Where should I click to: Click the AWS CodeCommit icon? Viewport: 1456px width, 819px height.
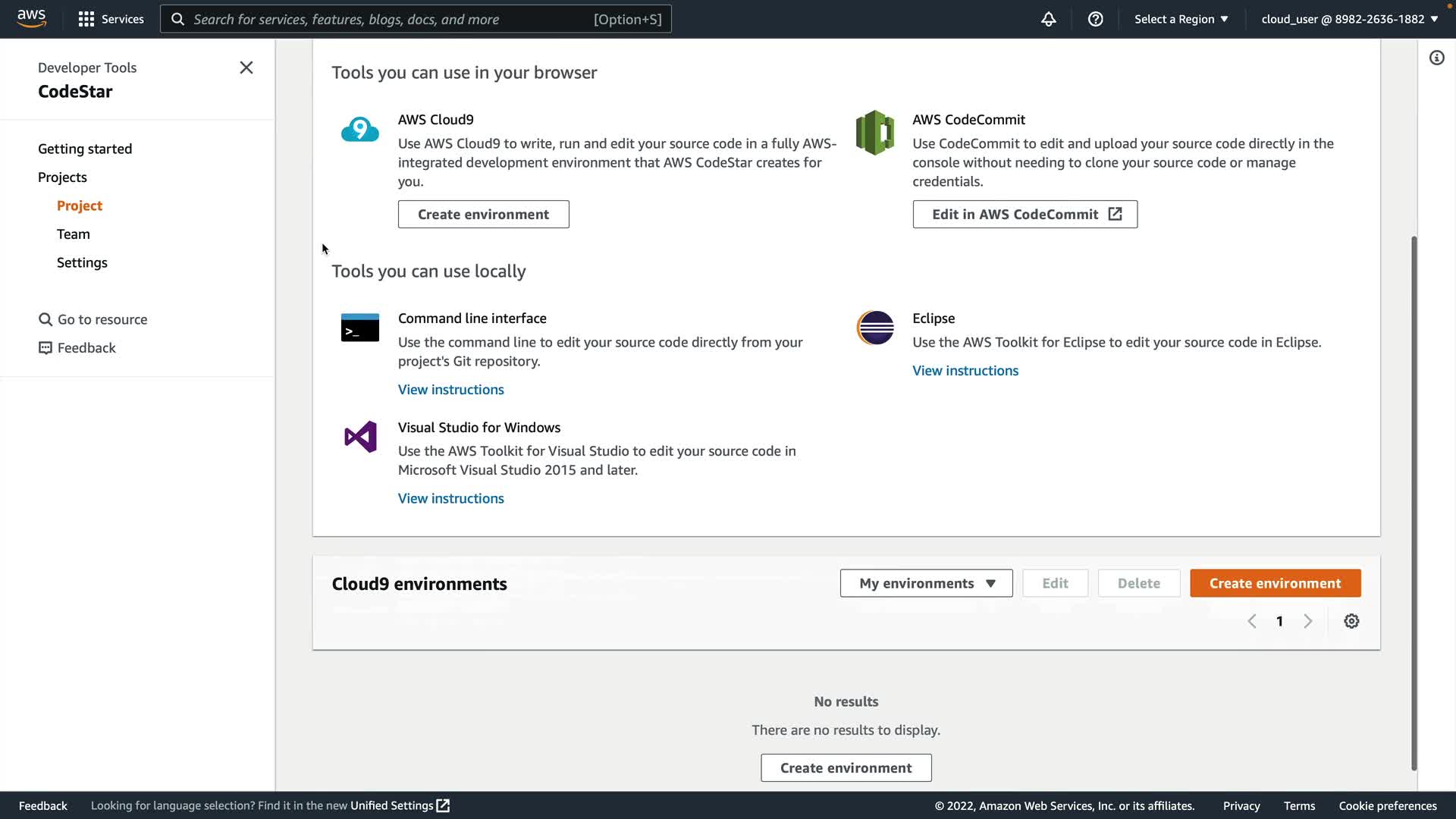[x=874, y=133]
